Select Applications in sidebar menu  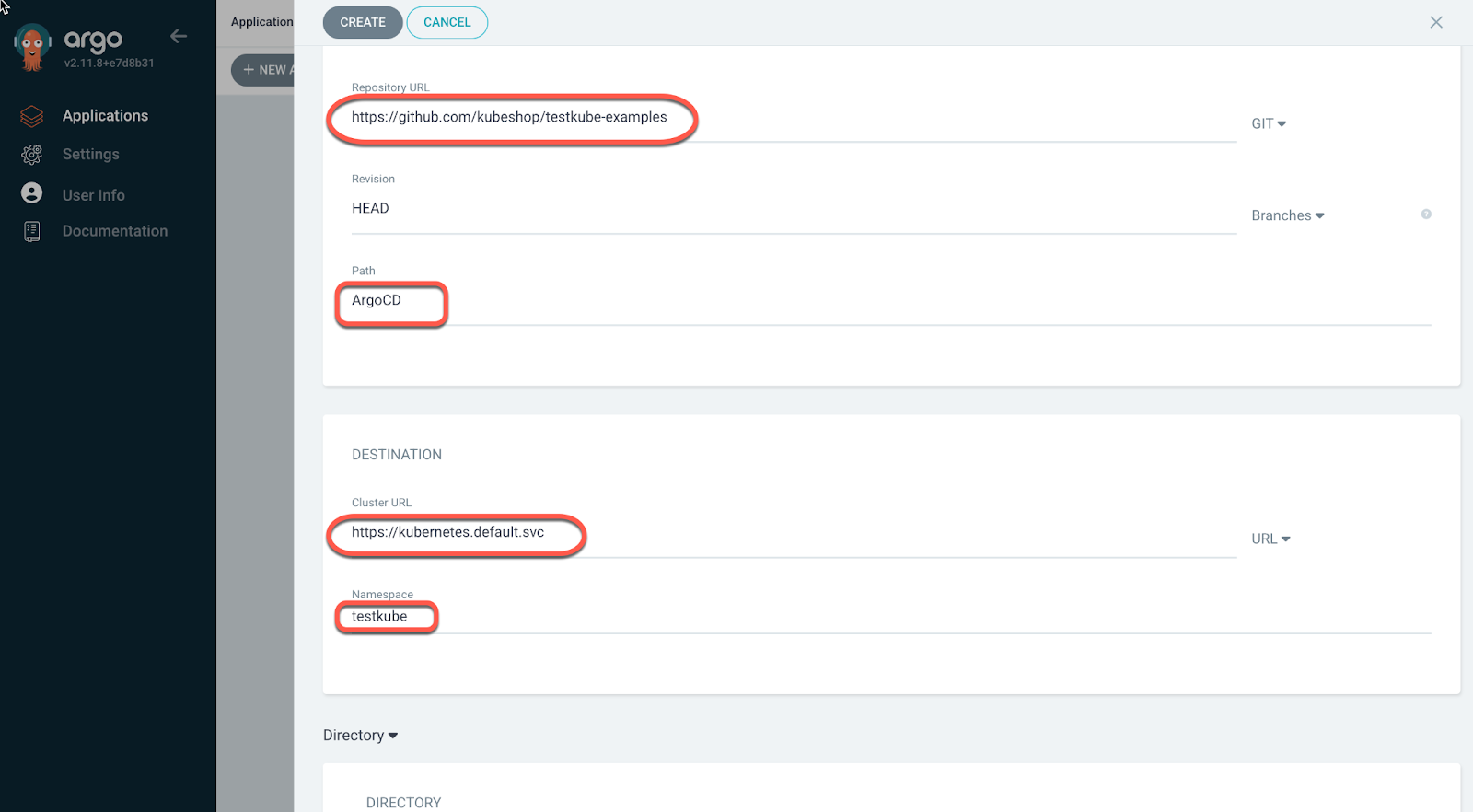[x=105, y=116]
